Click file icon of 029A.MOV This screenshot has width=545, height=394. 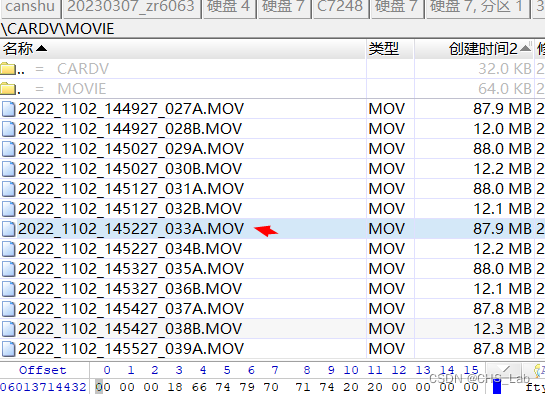[8, 149]
